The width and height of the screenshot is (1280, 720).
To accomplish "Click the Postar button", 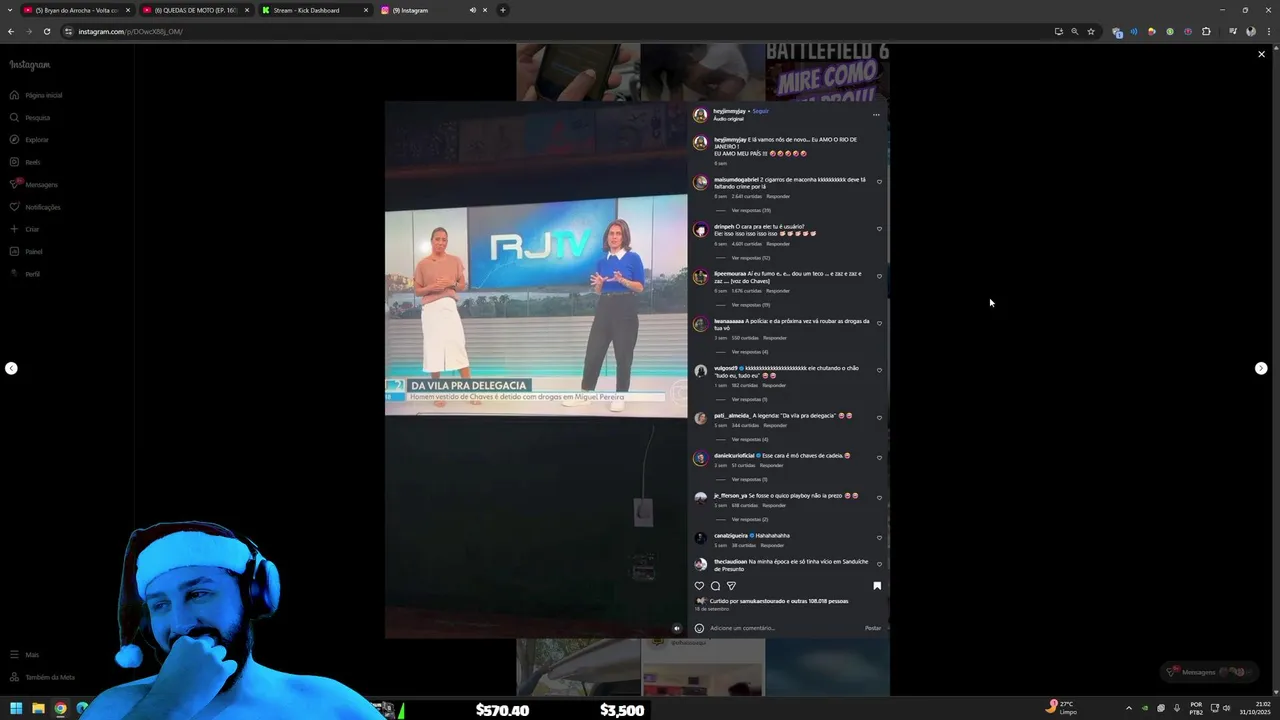I will [x=873, y=628].
